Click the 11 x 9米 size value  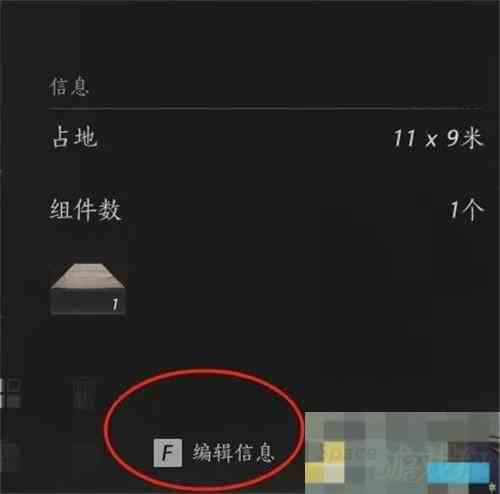pyautogui.click(x=438, y=138)
